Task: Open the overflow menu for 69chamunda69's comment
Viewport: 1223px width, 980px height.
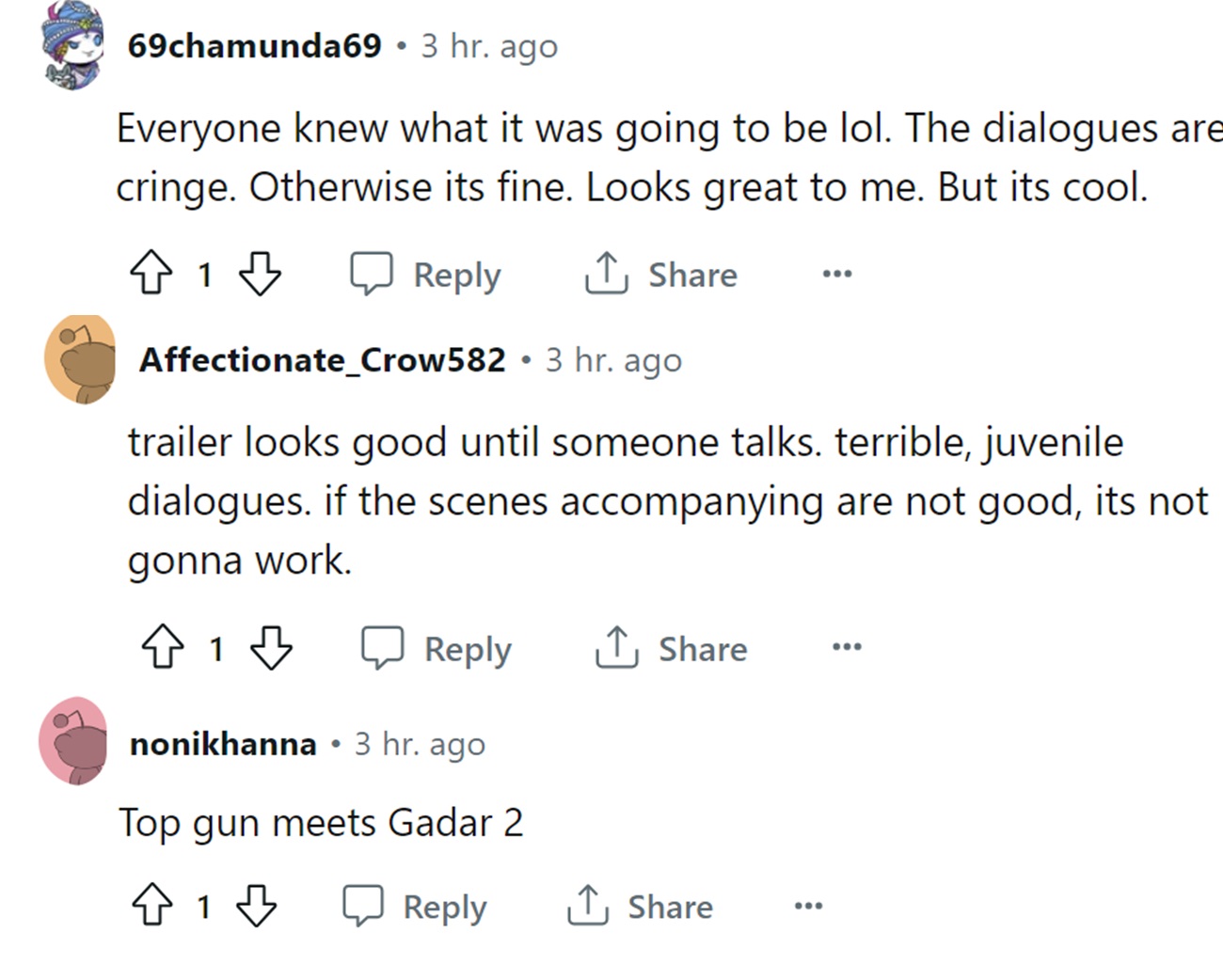Action: (835, 275)
